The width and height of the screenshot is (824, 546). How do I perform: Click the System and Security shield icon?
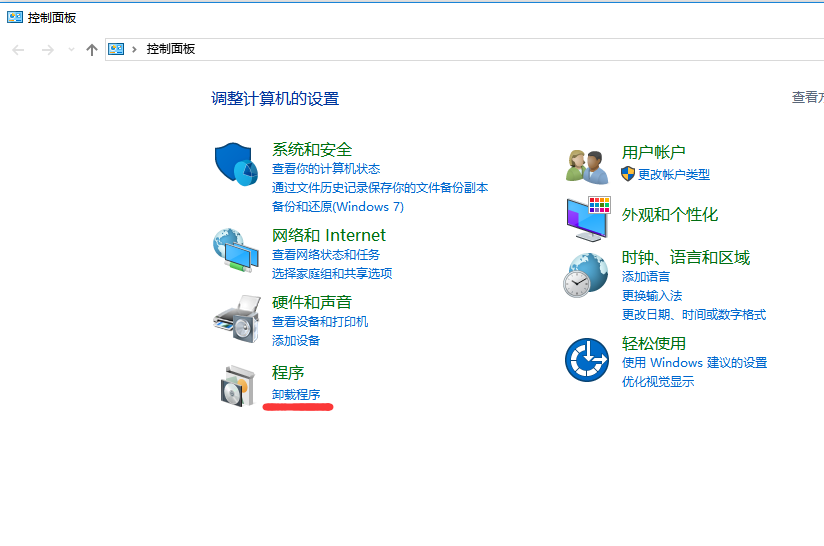click(236, 164)
